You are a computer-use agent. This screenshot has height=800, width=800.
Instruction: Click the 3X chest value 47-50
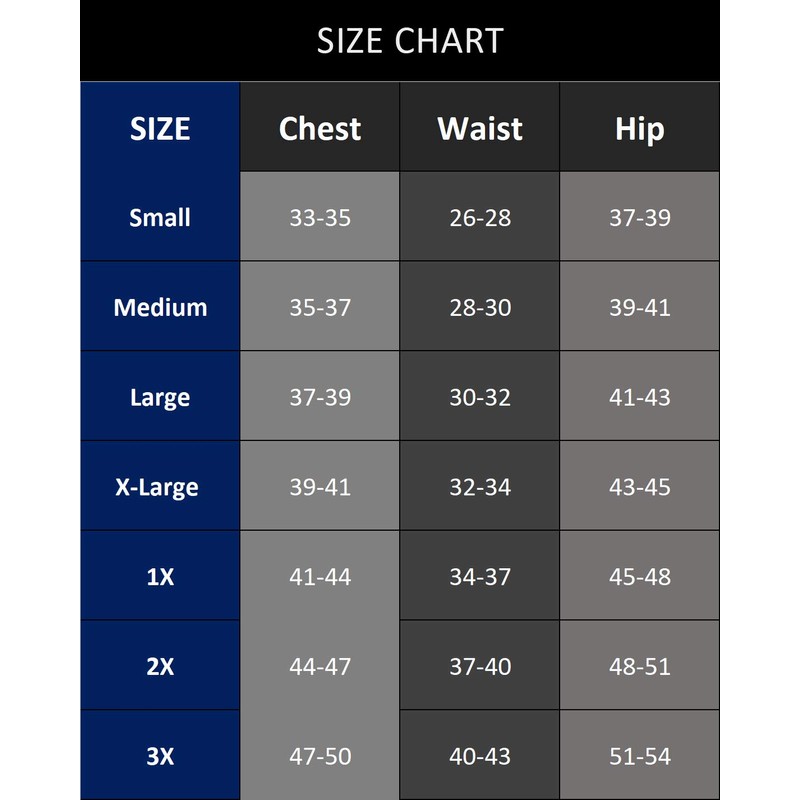tap(320, 756)
